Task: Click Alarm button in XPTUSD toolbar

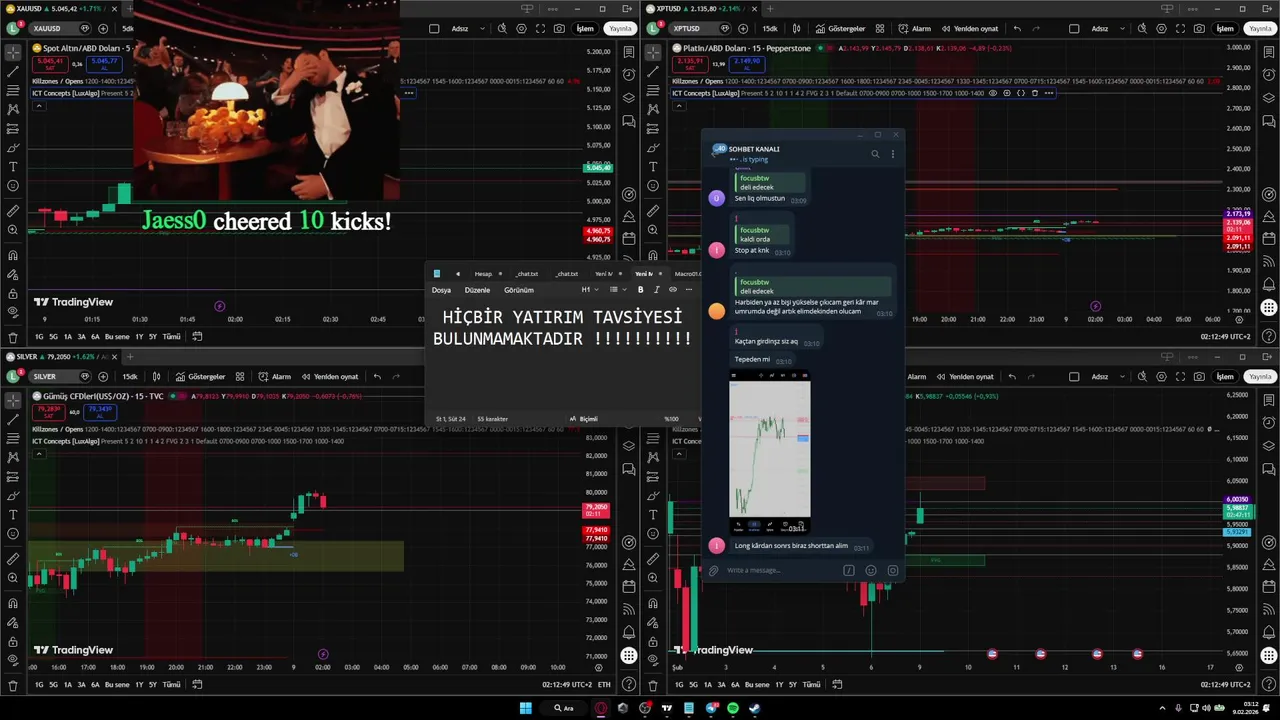Action: [x=914, y=29]
